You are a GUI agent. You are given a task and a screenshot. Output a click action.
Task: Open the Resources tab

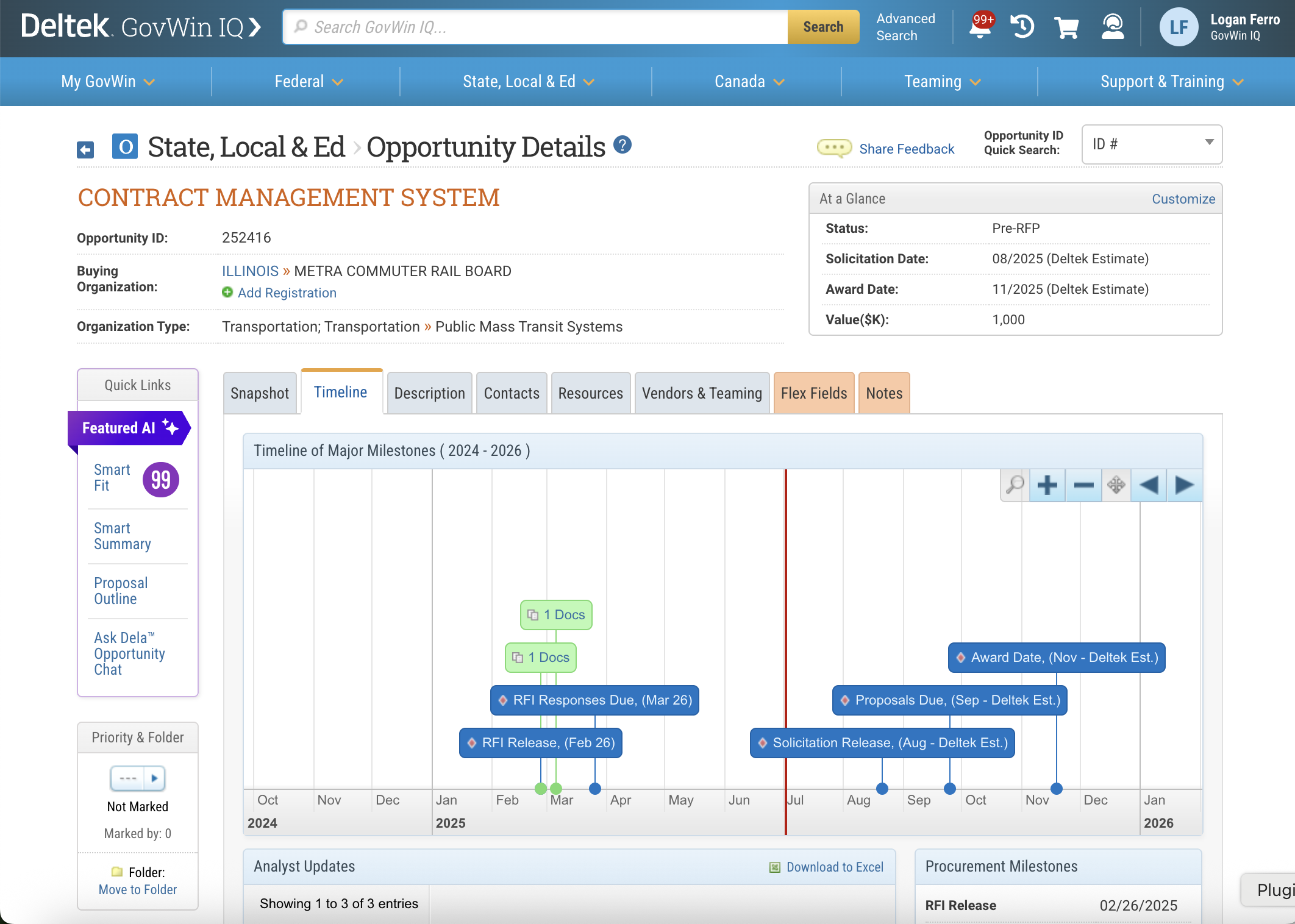coord(591,394)
